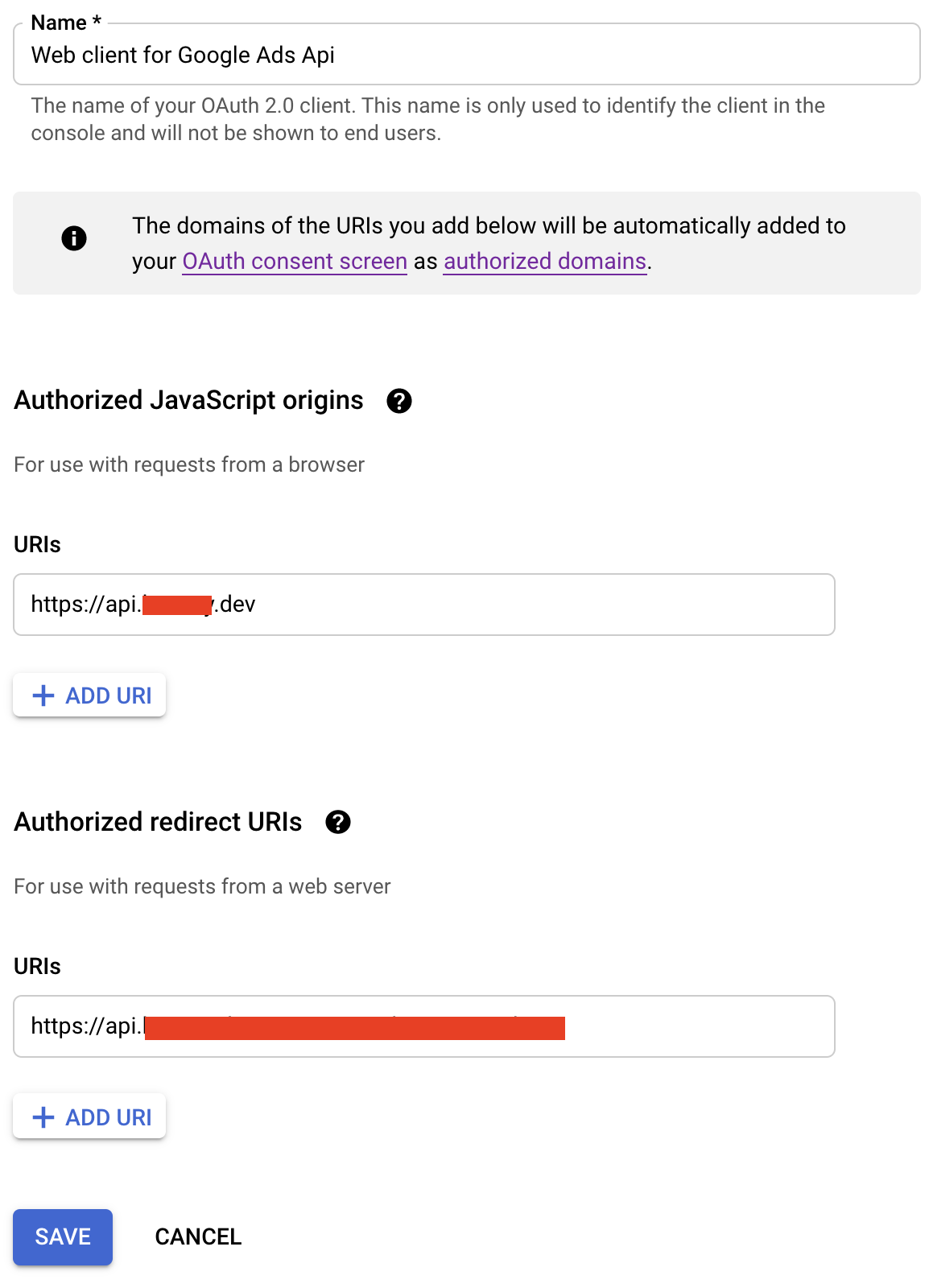Follow the authorized domains link

545,262
